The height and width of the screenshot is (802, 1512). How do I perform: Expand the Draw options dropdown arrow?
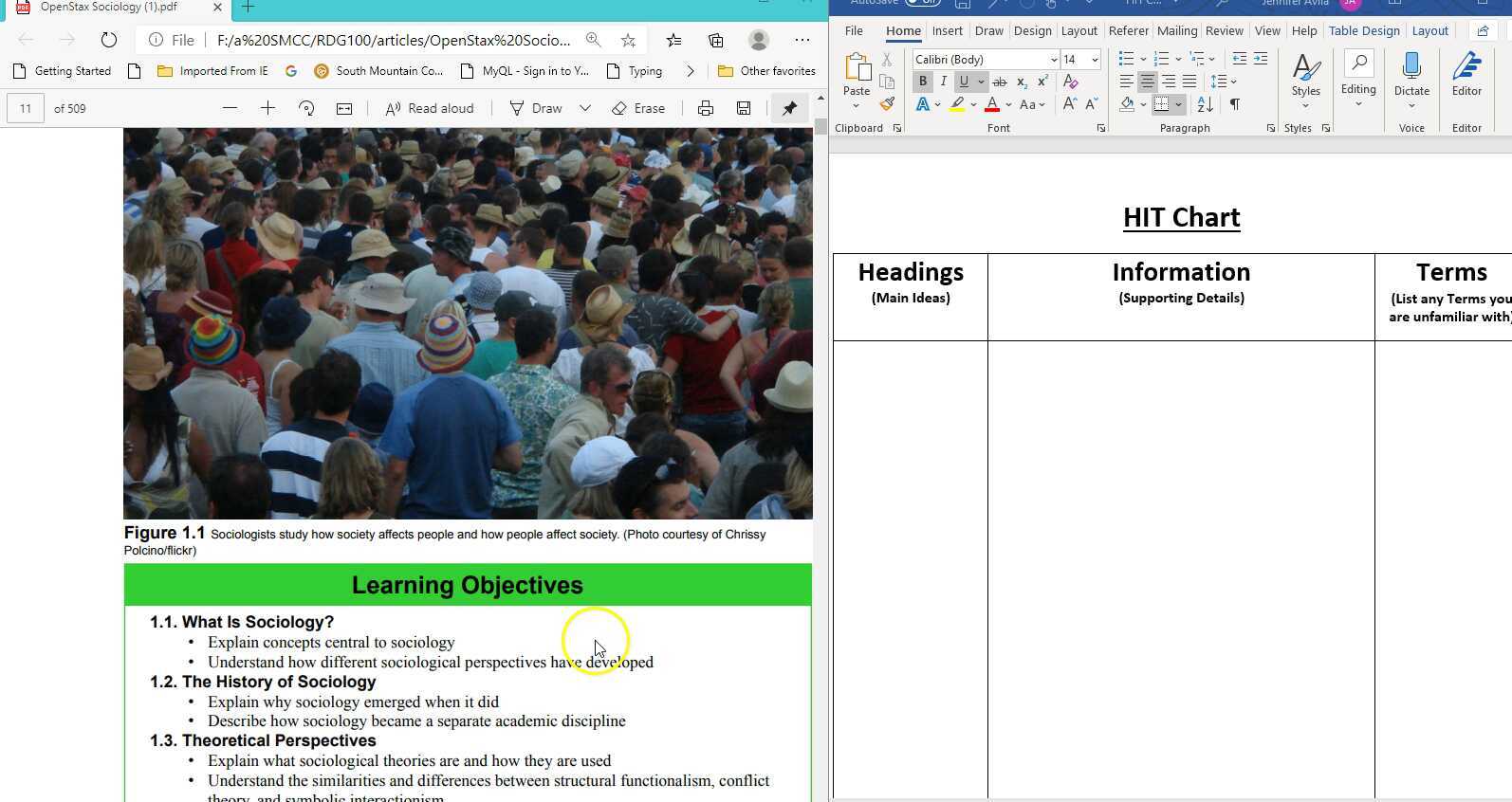(585, 109)
